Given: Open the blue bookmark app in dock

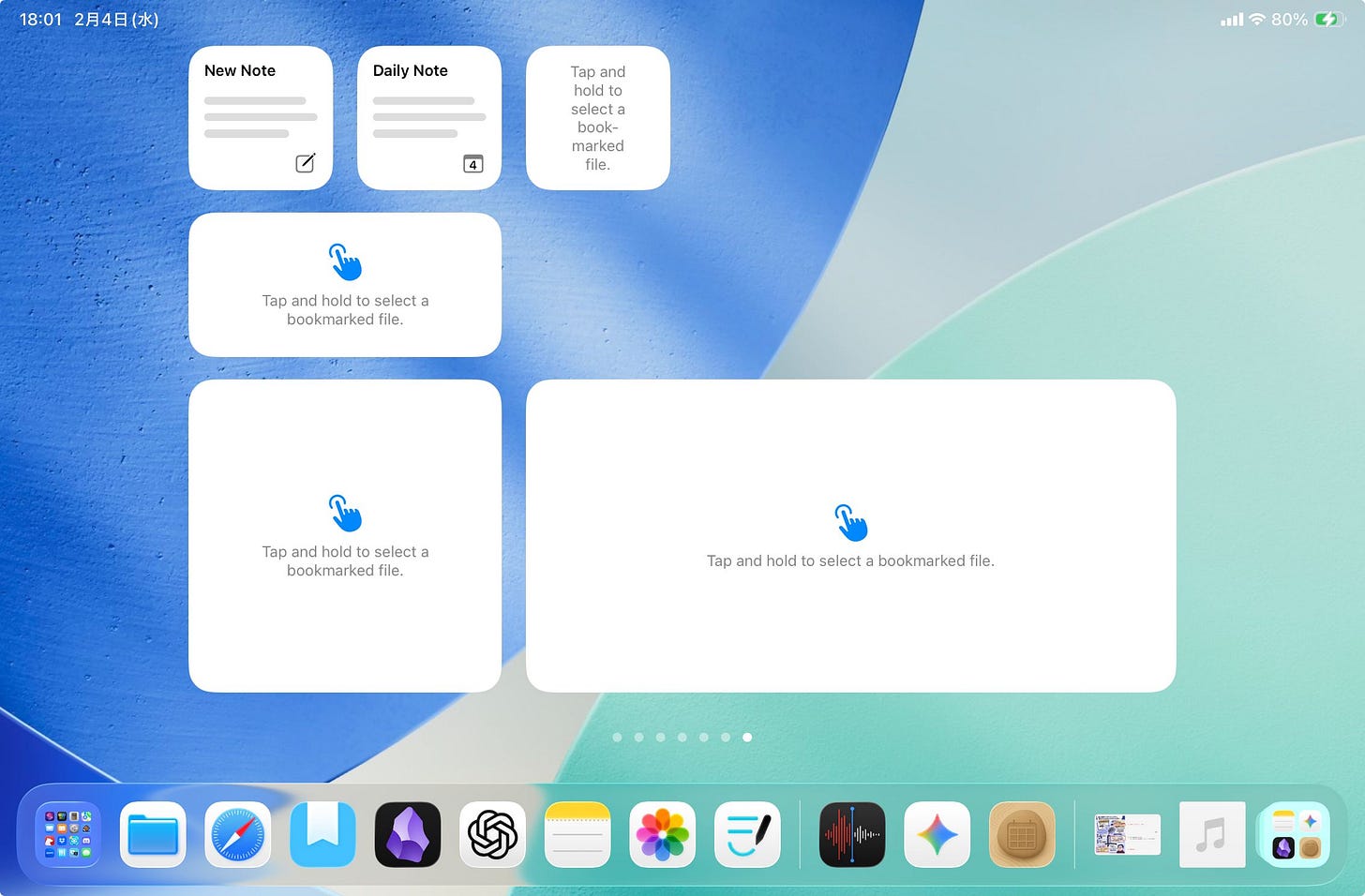Looking at the screenshot, I should (322, 834).
